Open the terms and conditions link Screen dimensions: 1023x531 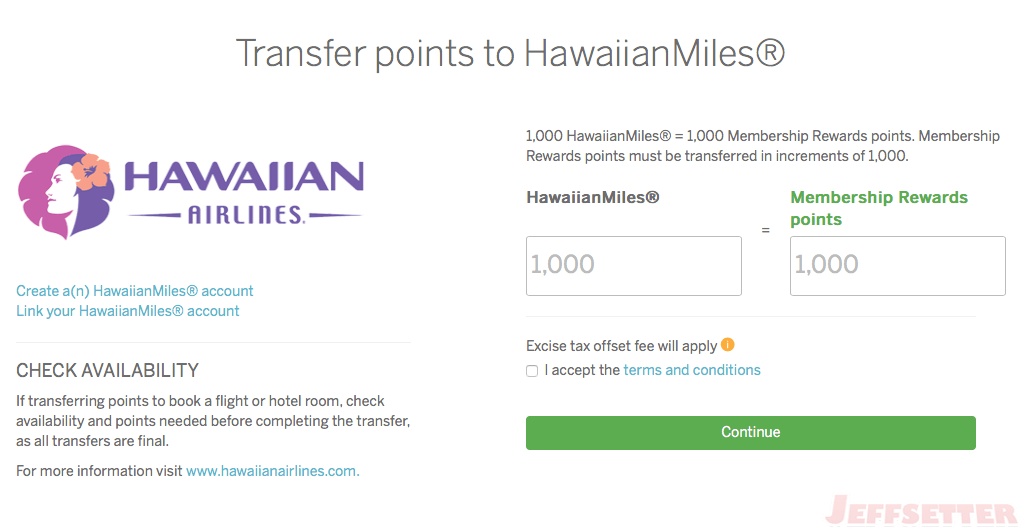tap(692, 370)
